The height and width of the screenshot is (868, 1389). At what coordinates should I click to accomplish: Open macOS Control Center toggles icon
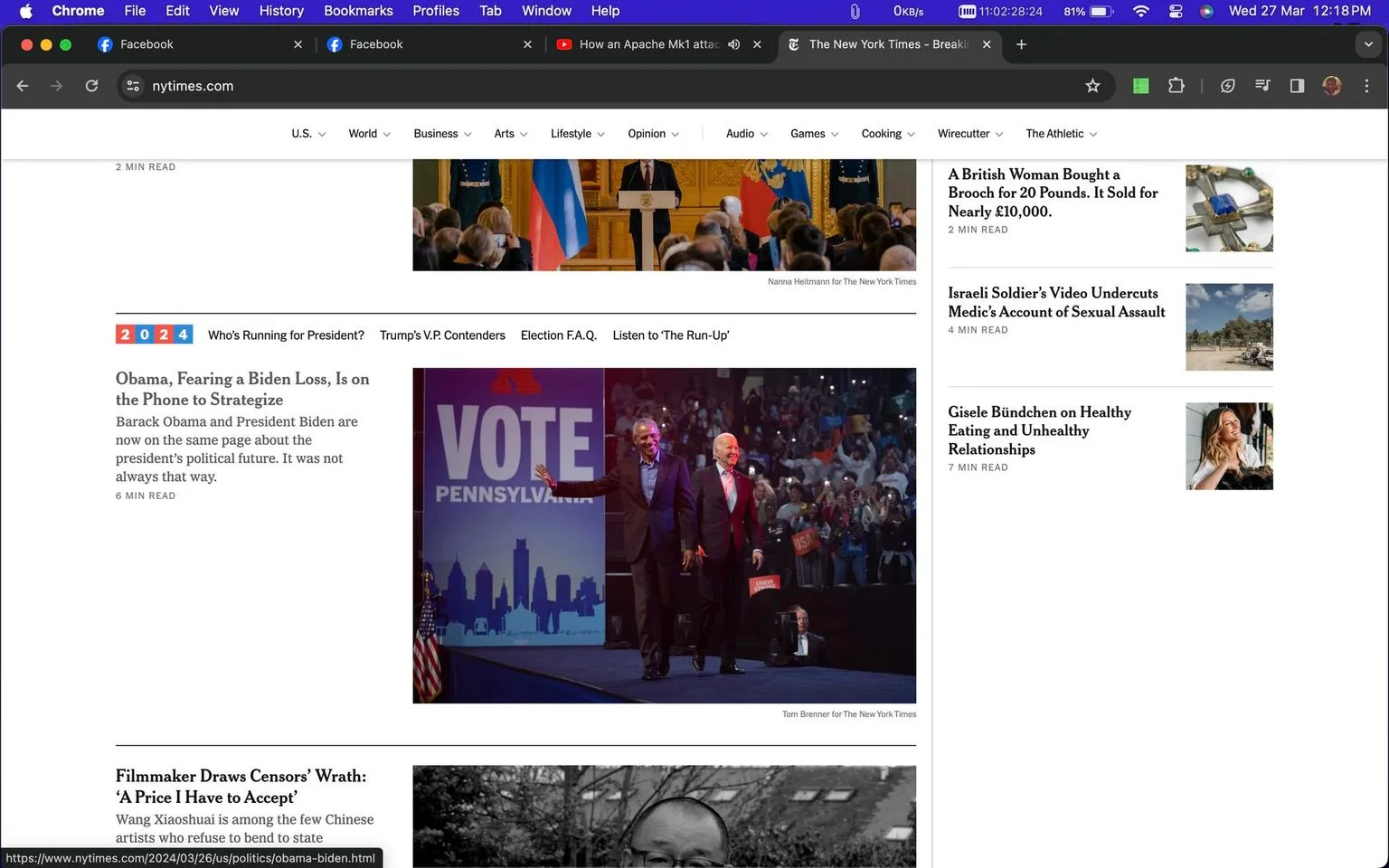point(1176,11)
